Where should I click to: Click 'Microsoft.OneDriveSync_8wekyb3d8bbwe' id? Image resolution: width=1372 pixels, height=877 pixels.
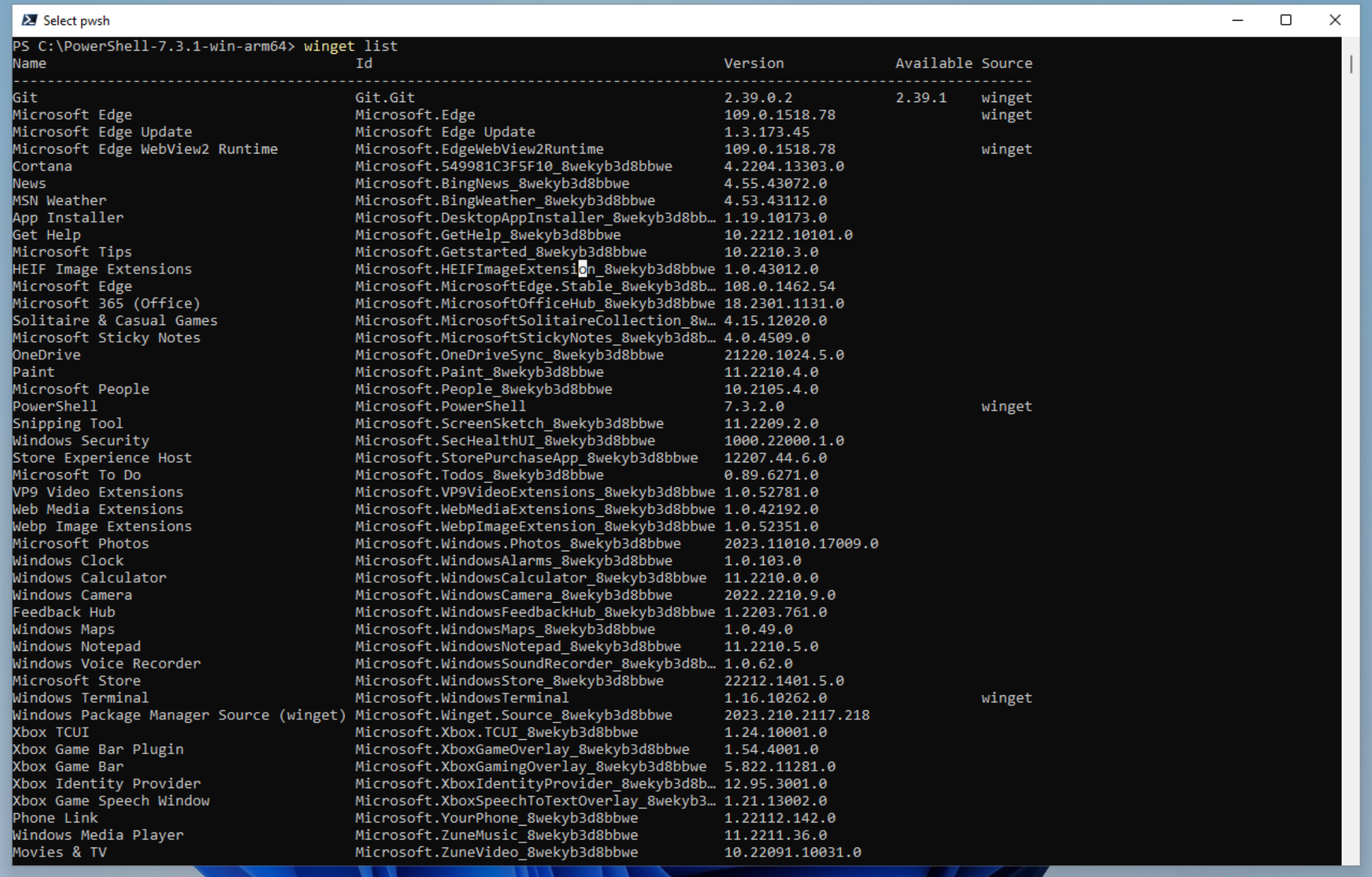click(509, 355)
